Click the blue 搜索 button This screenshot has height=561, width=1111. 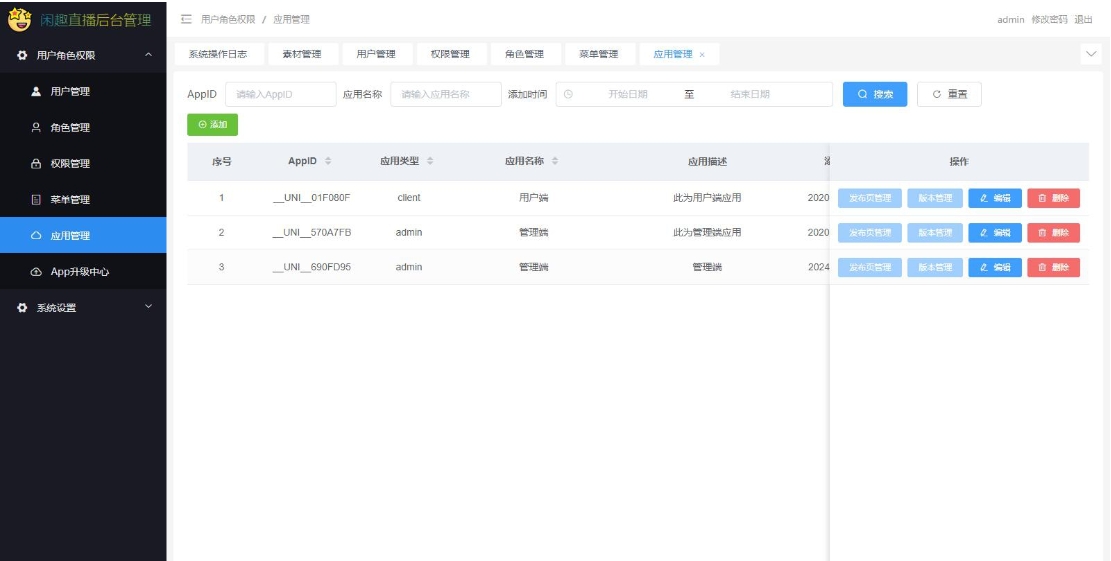(x=875, y=94)
